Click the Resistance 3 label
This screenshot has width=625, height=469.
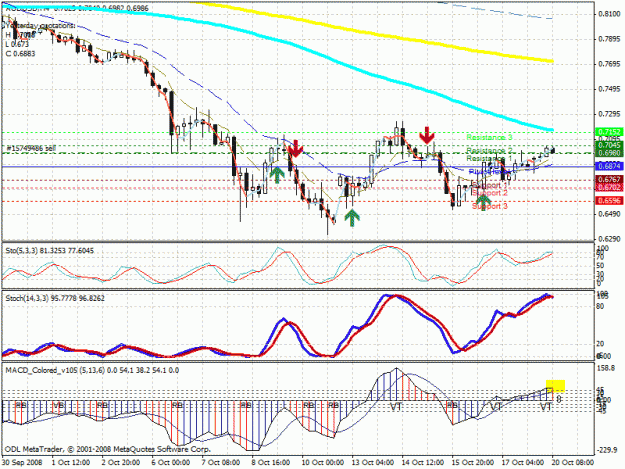coord(489,137)
